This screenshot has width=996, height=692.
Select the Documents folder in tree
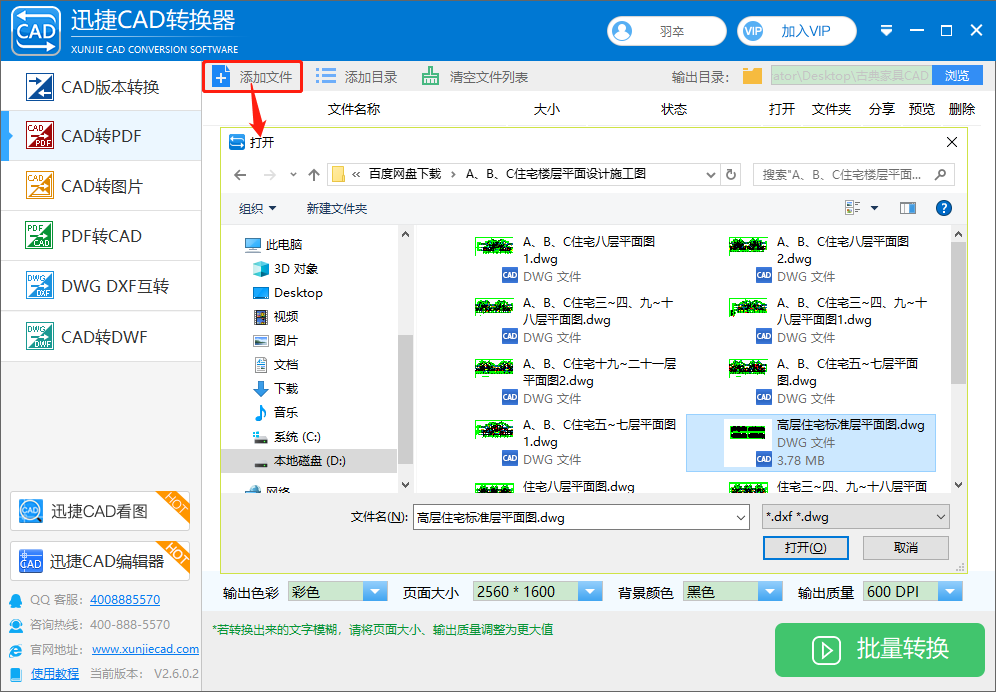click(276, 365)
